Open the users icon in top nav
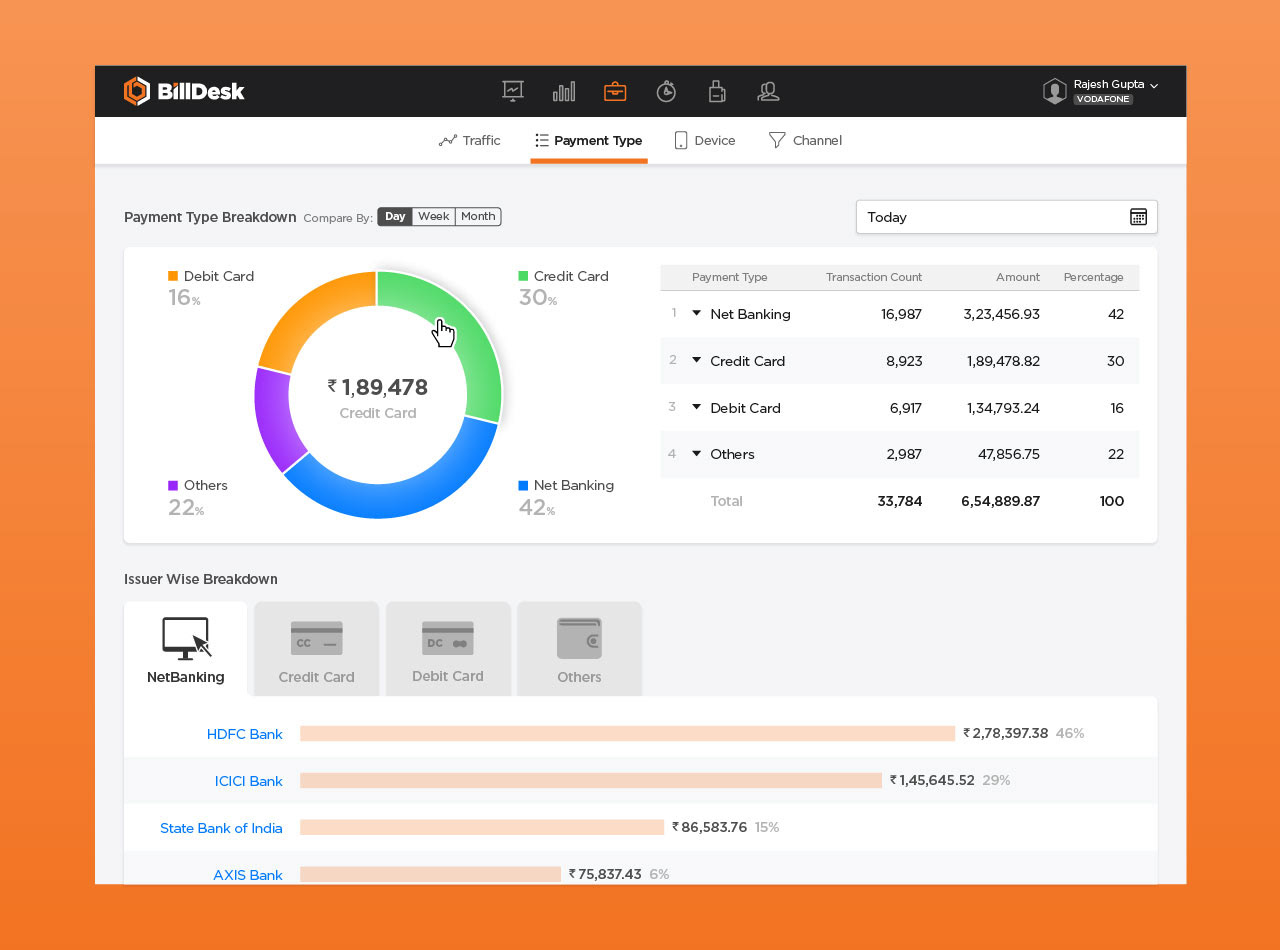The image size is (1280, 950). coord(768,92)
